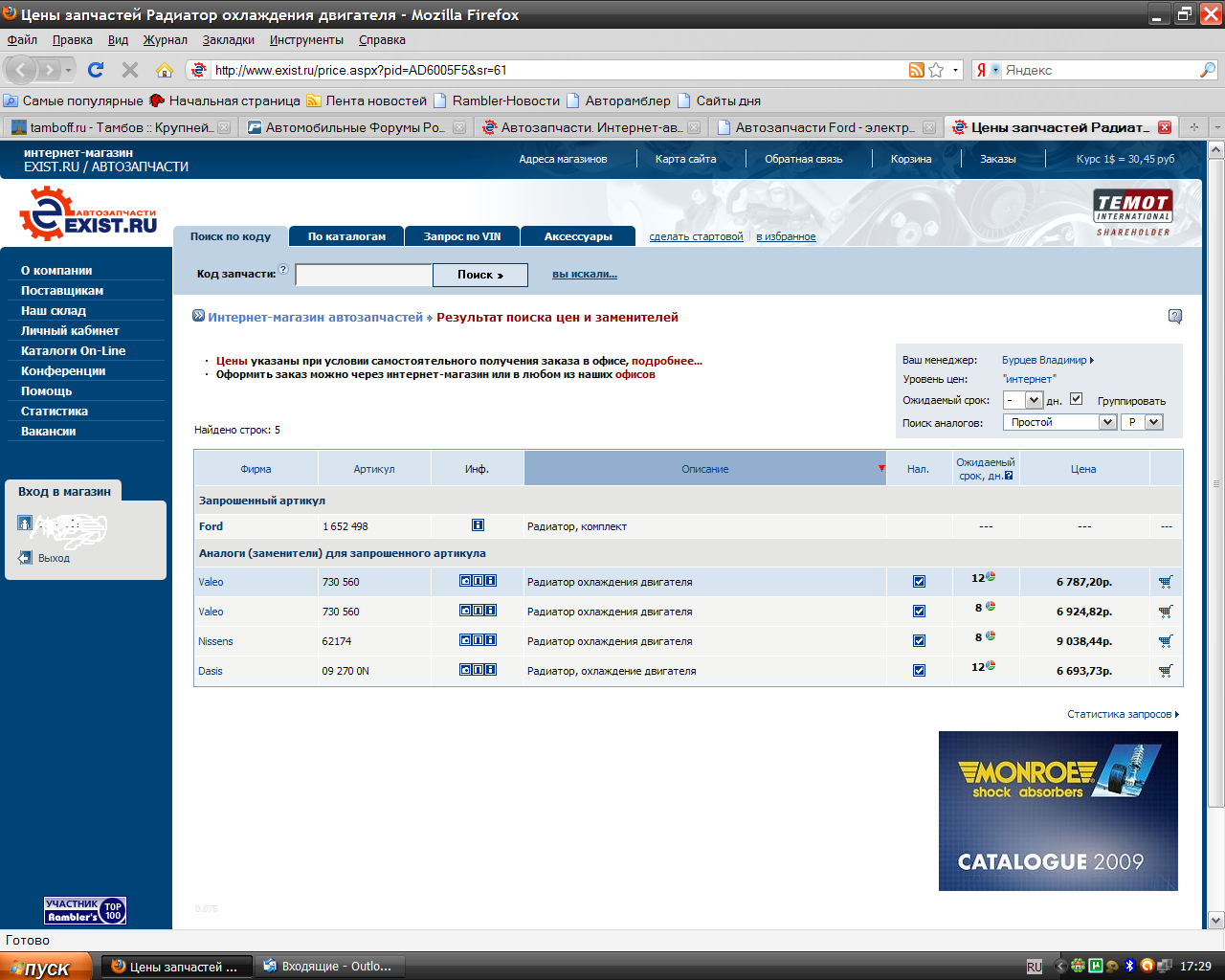
Task: Add Nissens 62174 radiator to cart
Action: 1165,641
